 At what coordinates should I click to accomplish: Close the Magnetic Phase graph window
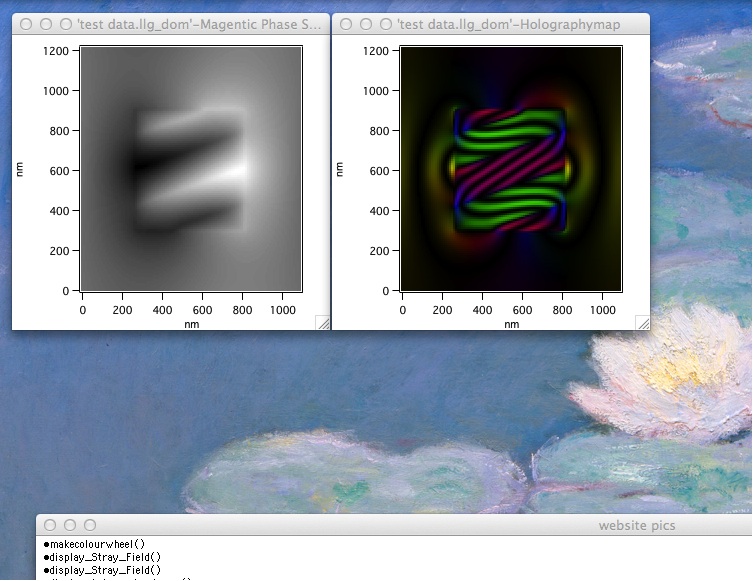click(x=26, y=24)
